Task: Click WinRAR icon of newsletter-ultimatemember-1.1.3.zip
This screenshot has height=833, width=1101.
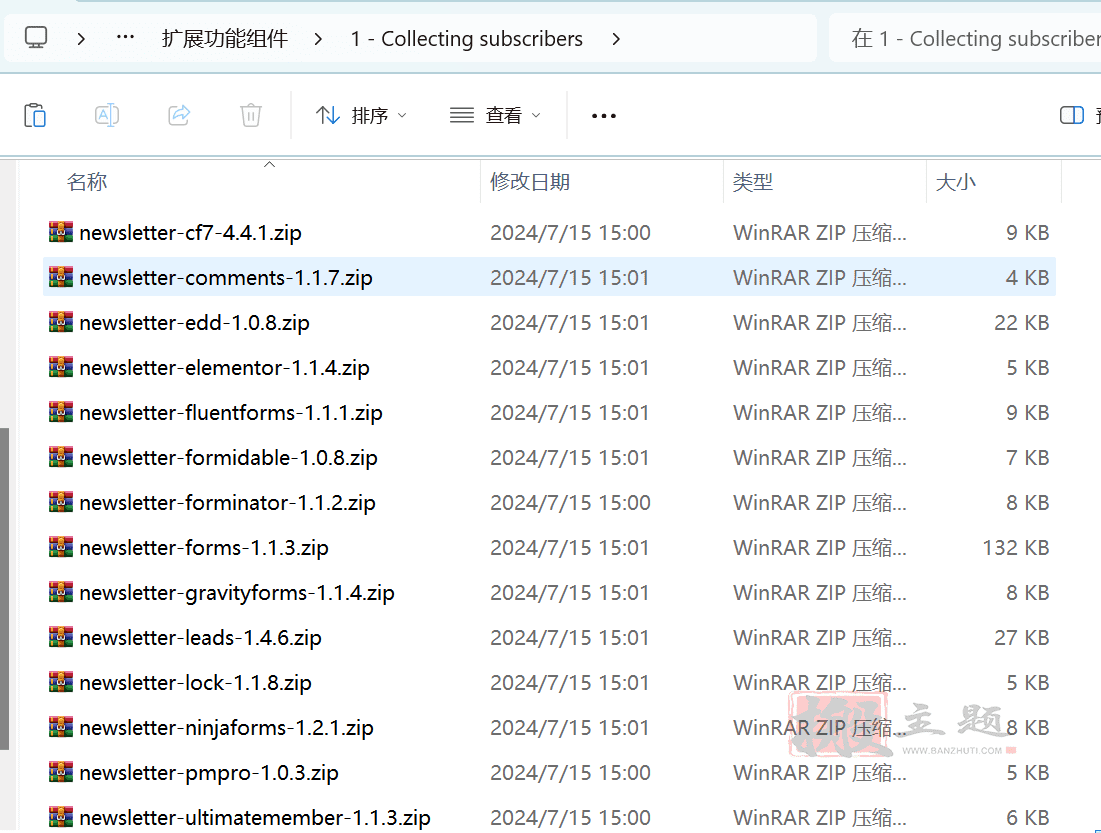Action: click(x=61, y=816)
